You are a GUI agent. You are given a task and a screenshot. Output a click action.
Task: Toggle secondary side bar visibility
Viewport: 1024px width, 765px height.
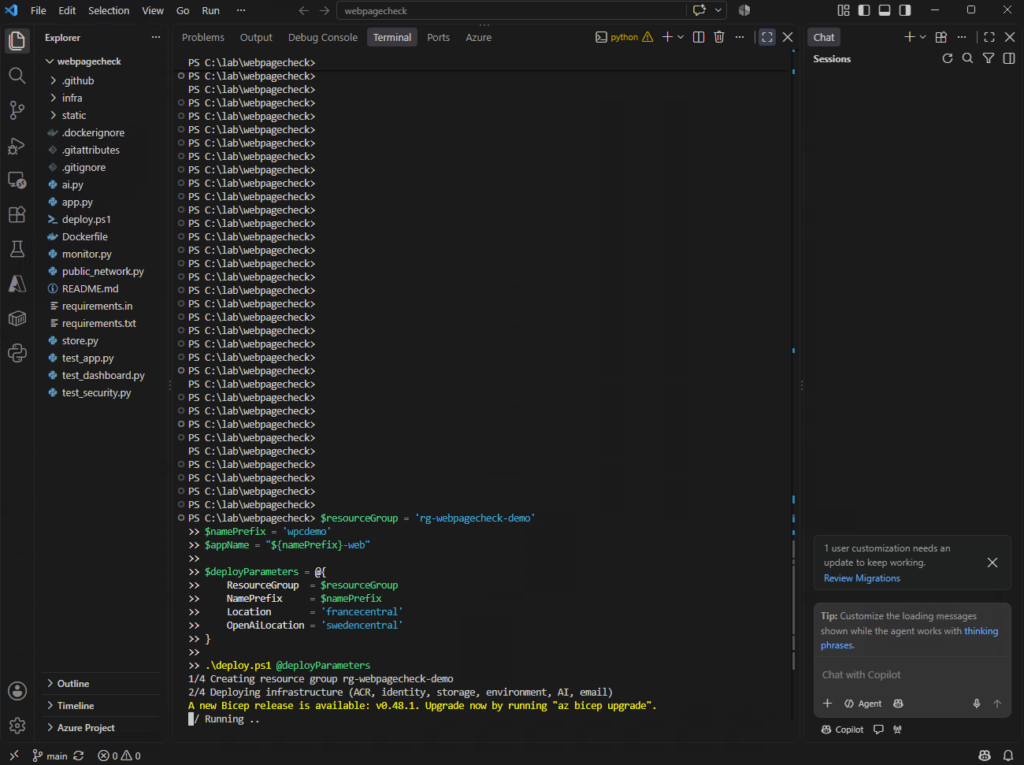[904, 10]
